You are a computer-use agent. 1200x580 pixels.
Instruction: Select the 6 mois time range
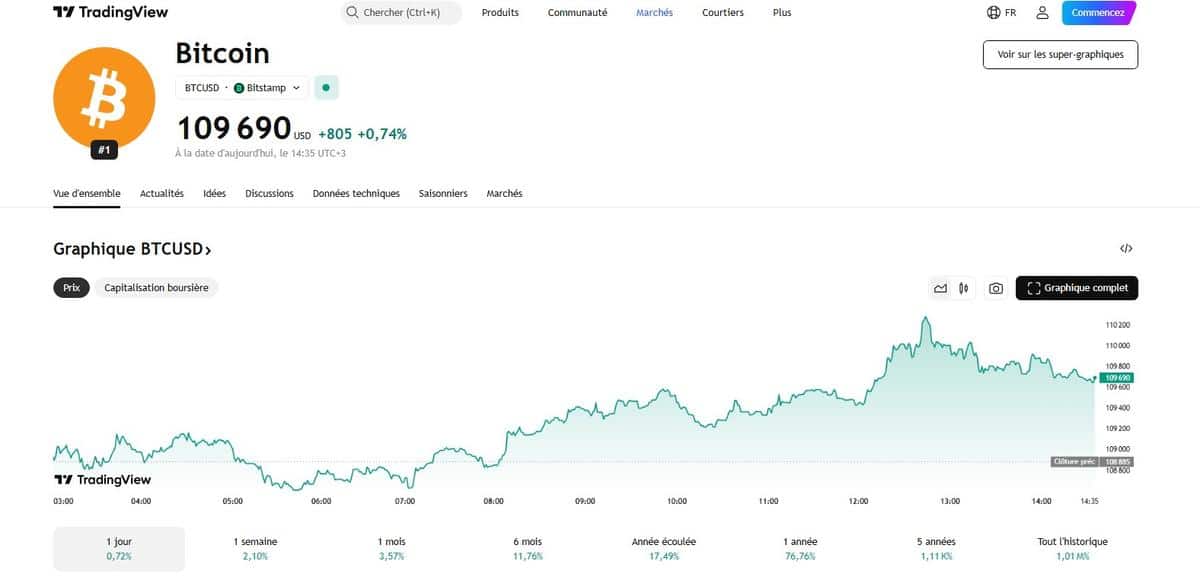528,548
